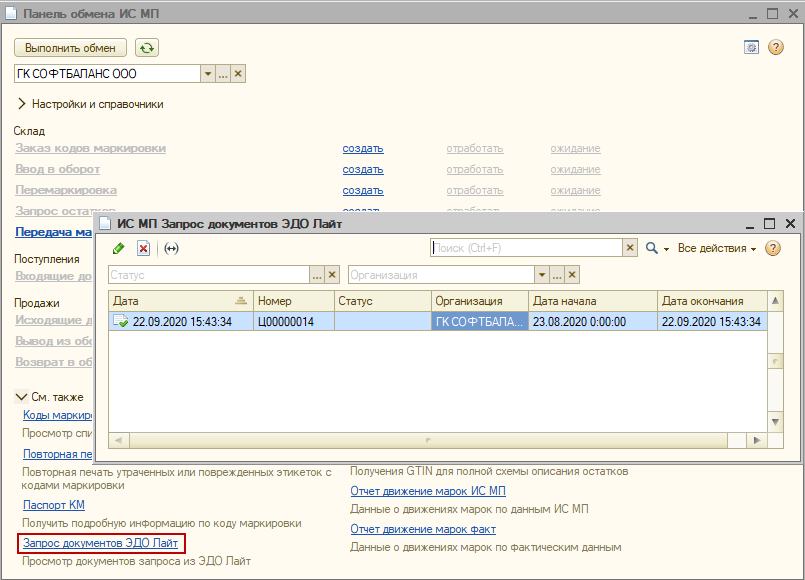Viewport: 805px width, 580px height.
Task: Click создать for Заказ кодов маркировки
Action: click(x=363, y=148)
